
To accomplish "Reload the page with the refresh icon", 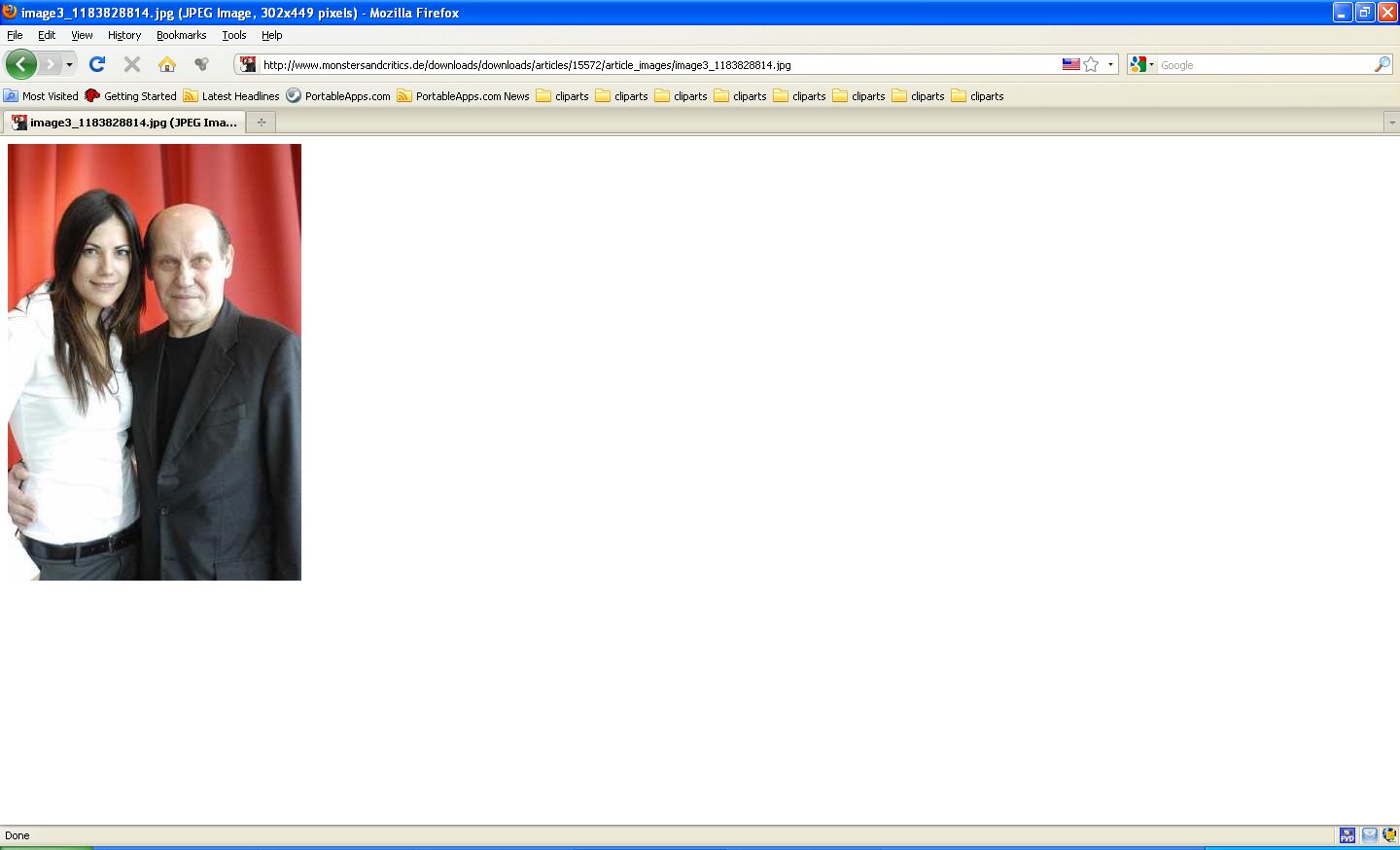I will click(96, 64).
